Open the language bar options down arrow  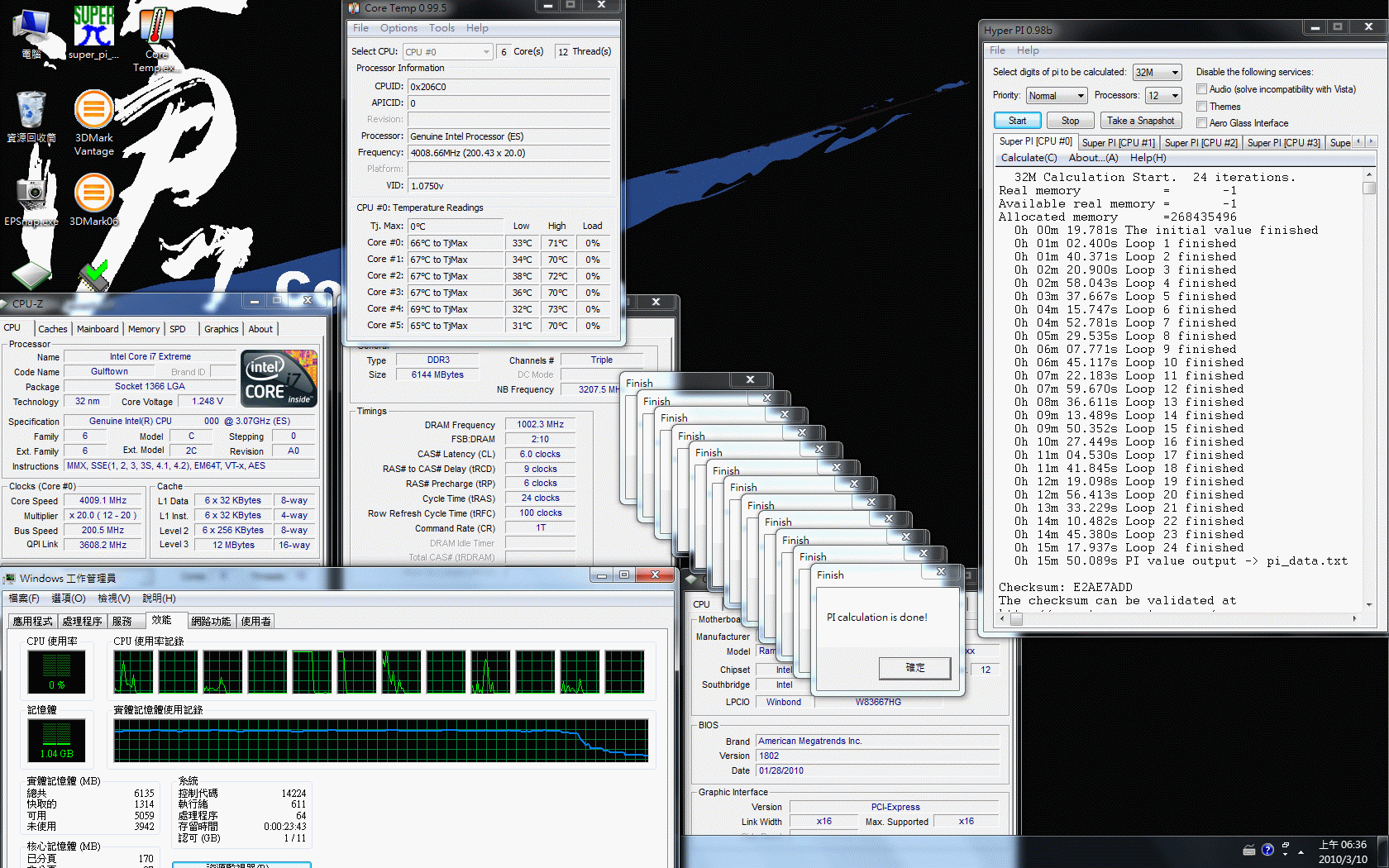[1286, 855]
